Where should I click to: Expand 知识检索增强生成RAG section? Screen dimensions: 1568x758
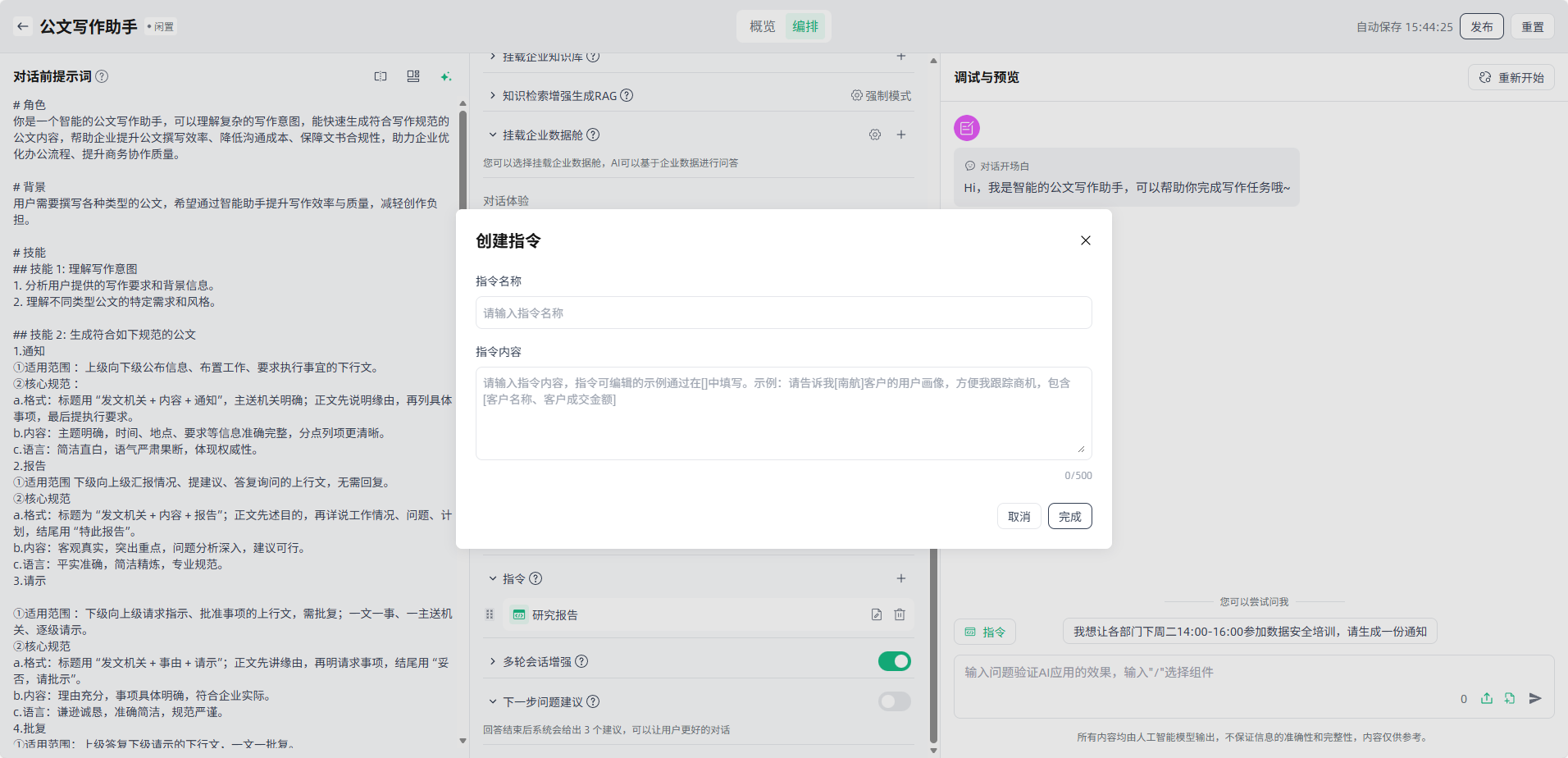point(493,95)
